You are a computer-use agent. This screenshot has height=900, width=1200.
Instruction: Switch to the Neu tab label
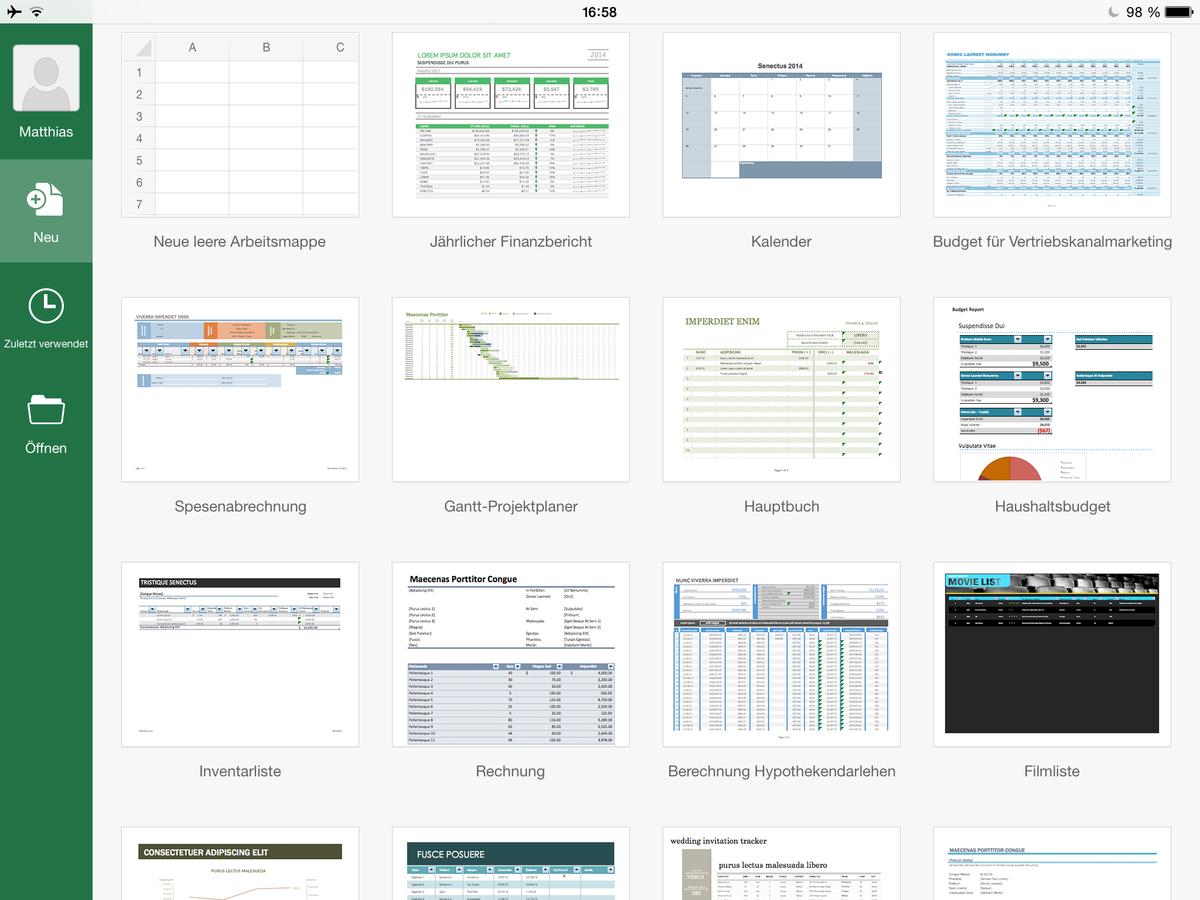[46, 237]
